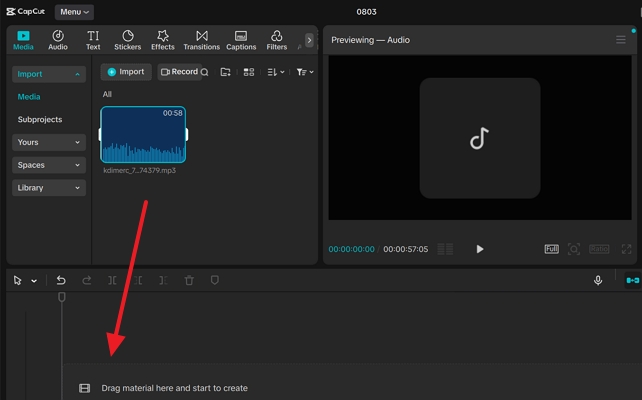
Task: Click the Import button with plus icon
Action: click(126, 72)
